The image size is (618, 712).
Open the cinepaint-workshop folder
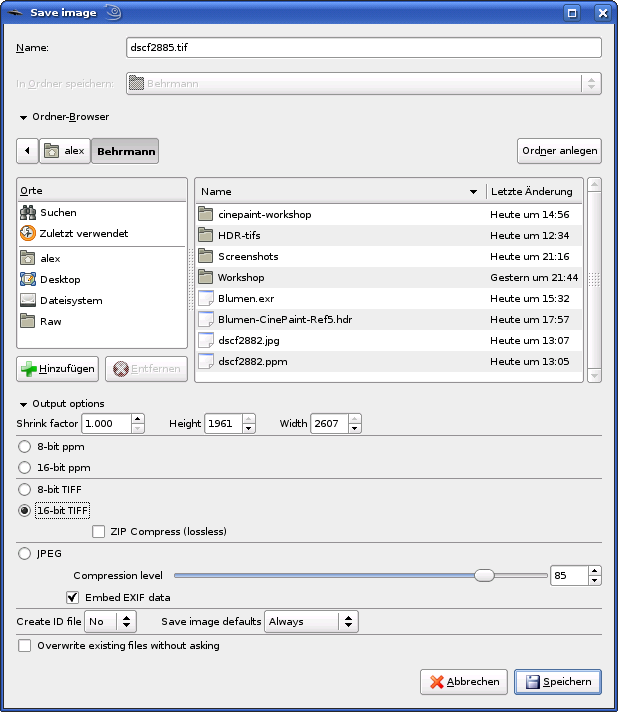pyautogui.click(x=264, y=215)
